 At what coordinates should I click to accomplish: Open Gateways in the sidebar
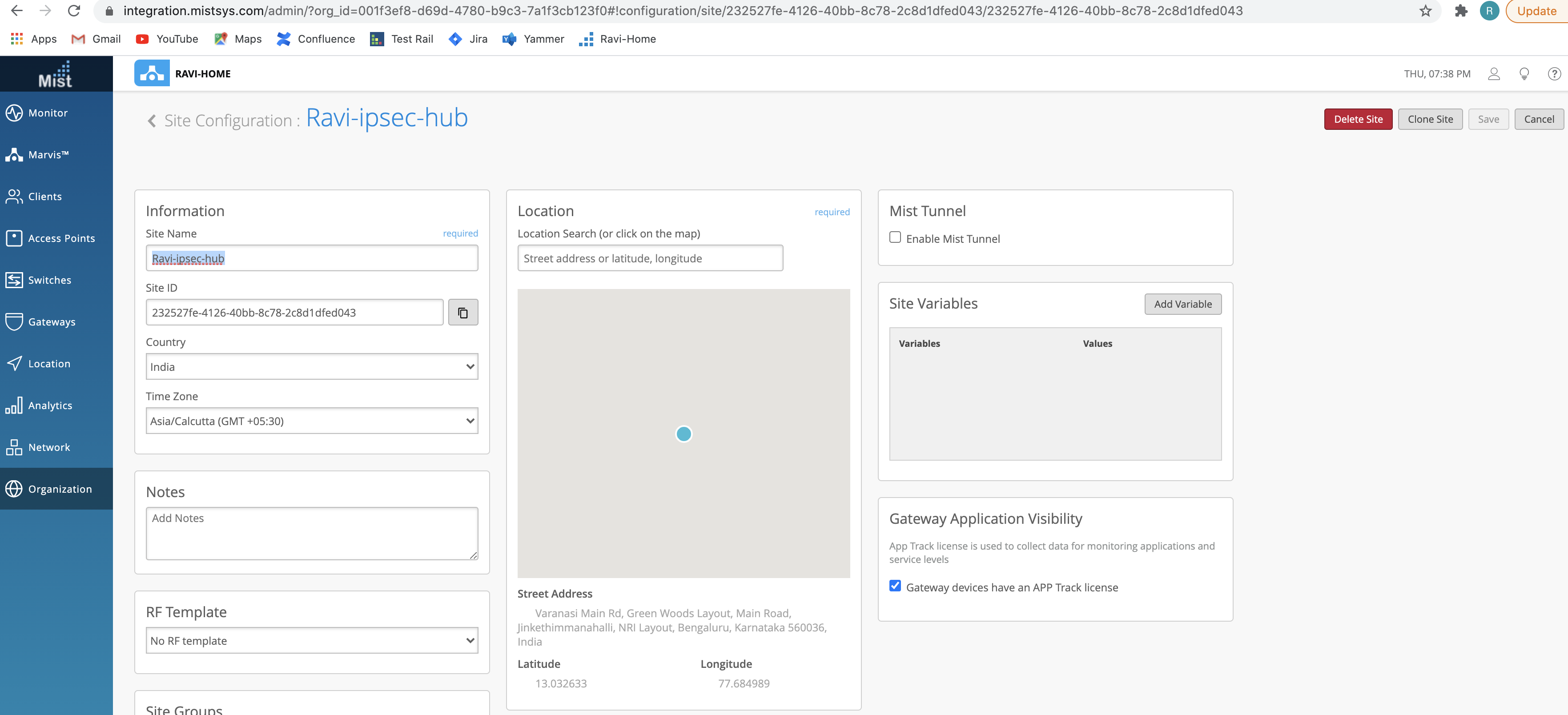point(52,322)
